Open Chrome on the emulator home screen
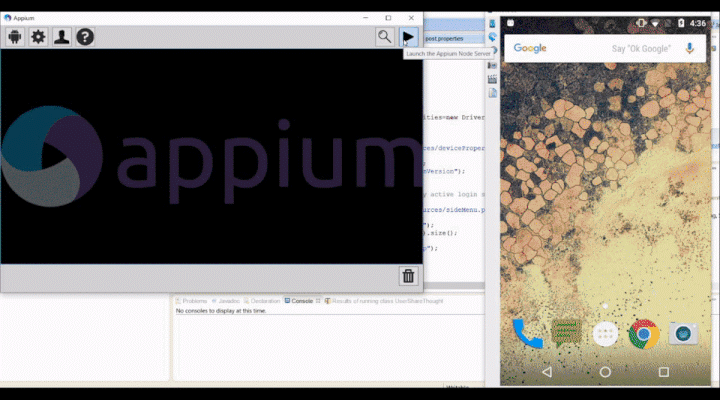 point(644,334)
